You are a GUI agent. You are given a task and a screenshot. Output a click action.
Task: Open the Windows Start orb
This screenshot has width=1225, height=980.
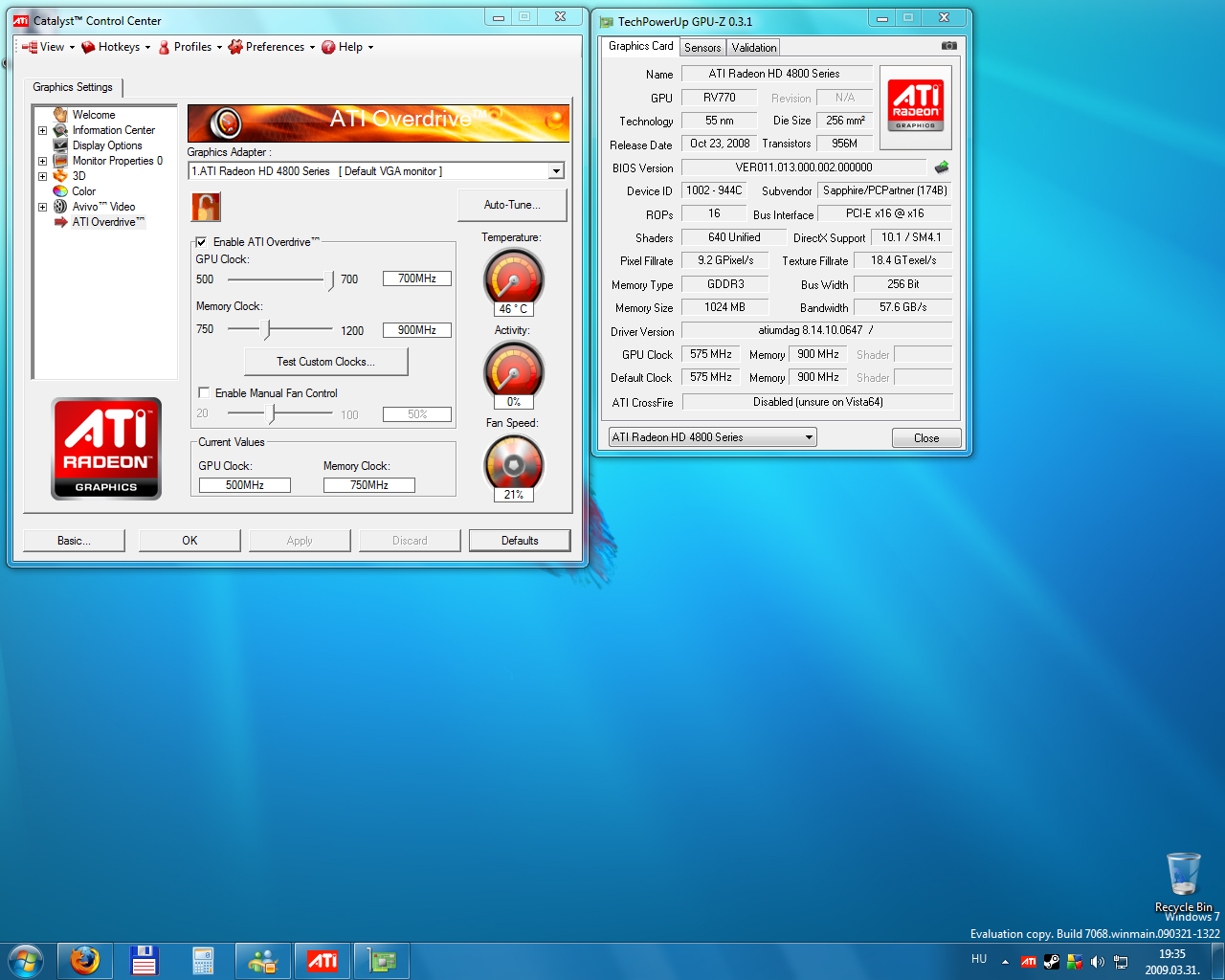point(26,961)
